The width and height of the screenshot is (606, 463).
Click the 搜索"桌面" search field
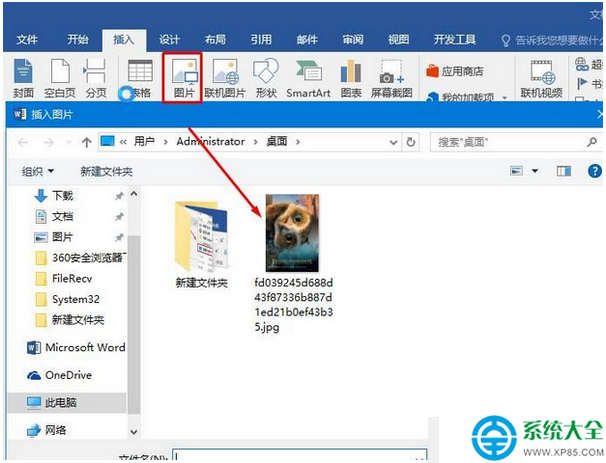[516, 142]
